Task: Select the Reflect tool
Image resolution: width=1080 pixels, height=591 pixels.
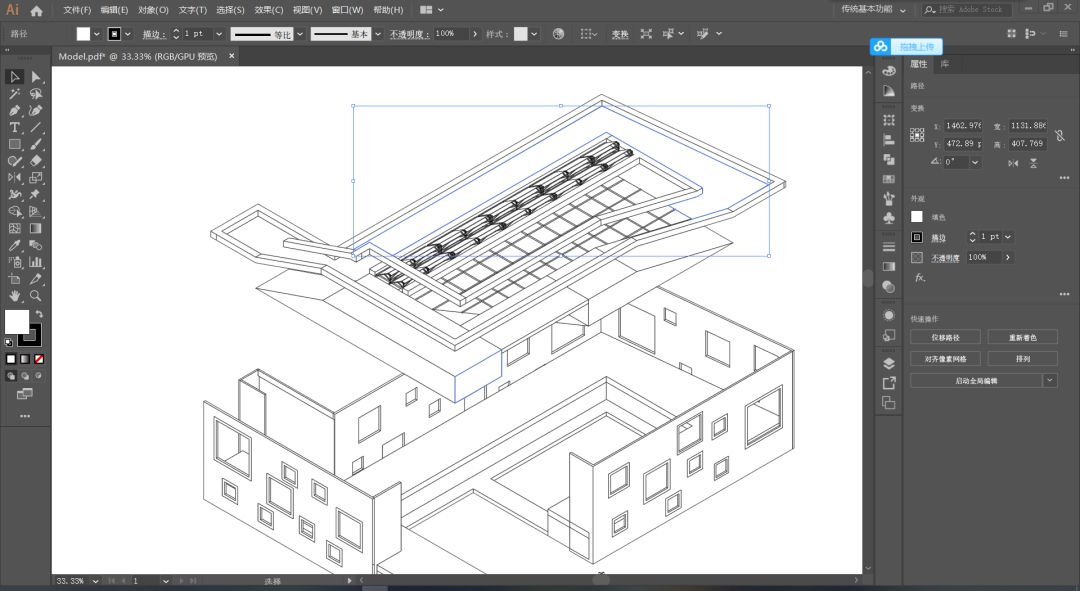Action: pos(14,178)
